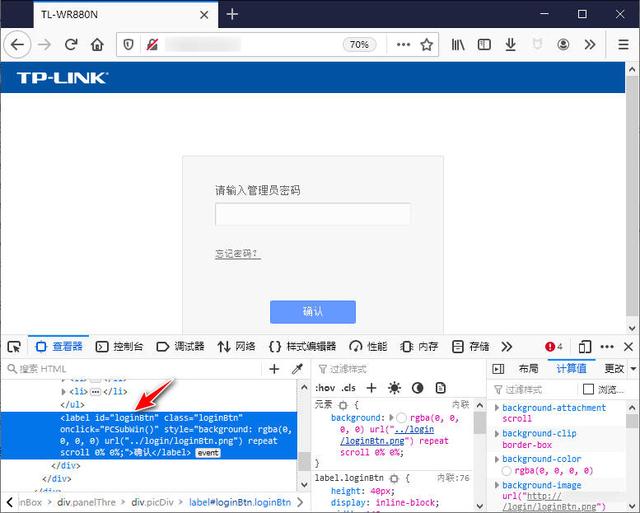Viewport: 640px width, 513px height.
Task: Show more devtools tabs chevron
Action: [x=507, y=347]
